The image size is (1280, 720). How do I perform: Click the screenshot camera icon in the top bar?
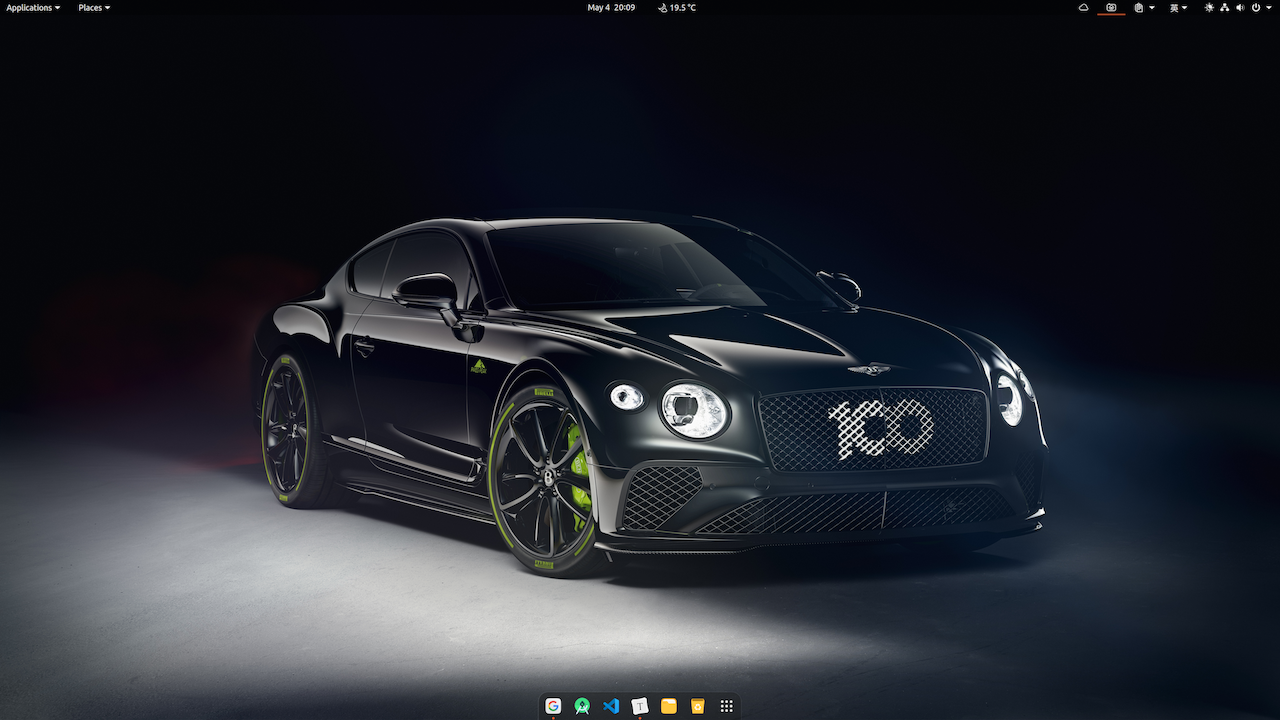[x=1111, y=7]
